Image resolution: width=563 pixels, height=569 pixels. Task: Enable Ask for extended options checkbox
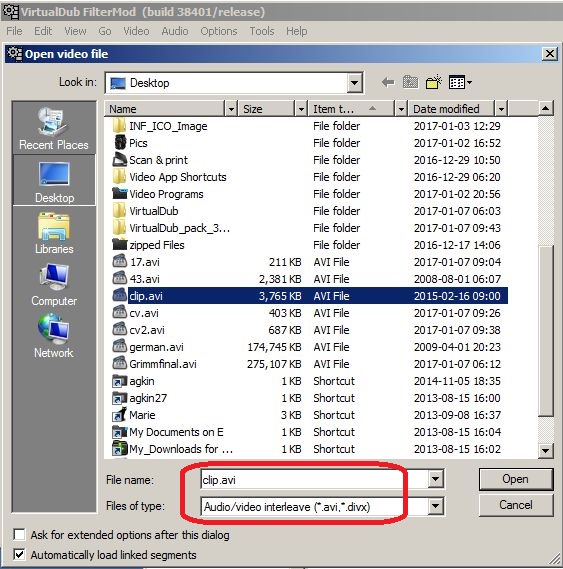tap(19, 535)
